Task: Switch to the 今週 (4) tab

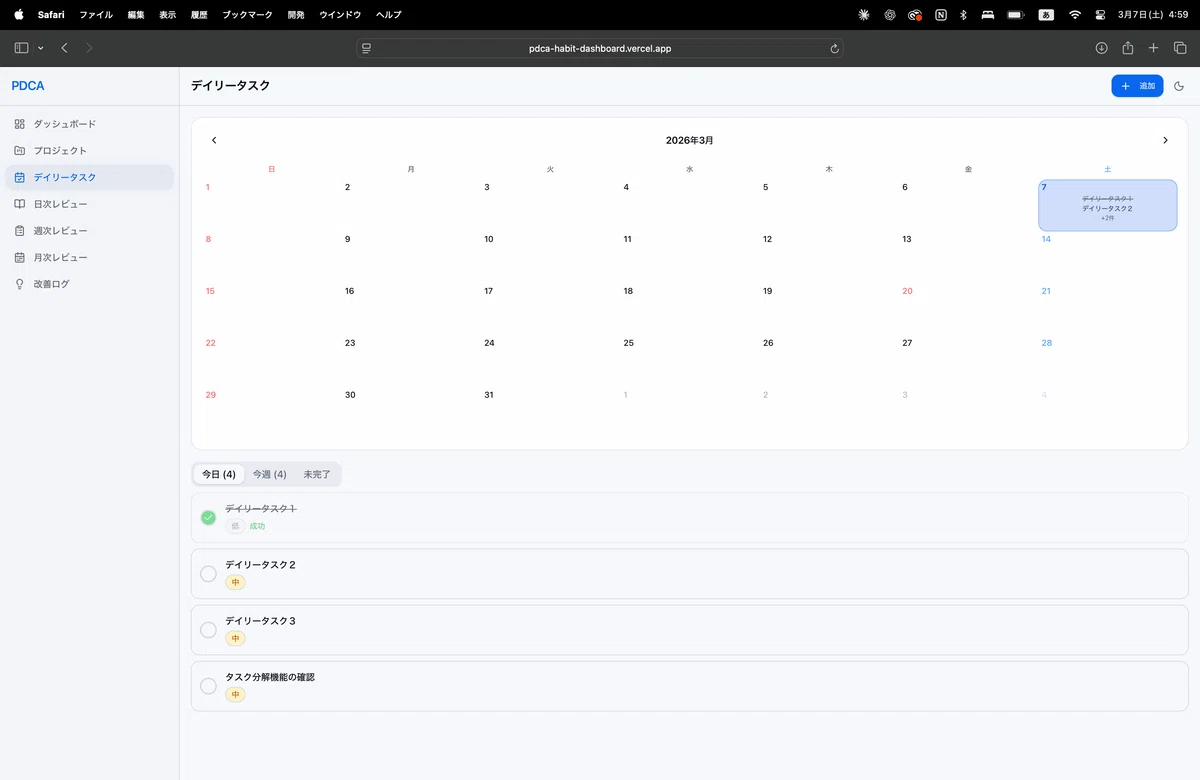Action: [270, 474]
